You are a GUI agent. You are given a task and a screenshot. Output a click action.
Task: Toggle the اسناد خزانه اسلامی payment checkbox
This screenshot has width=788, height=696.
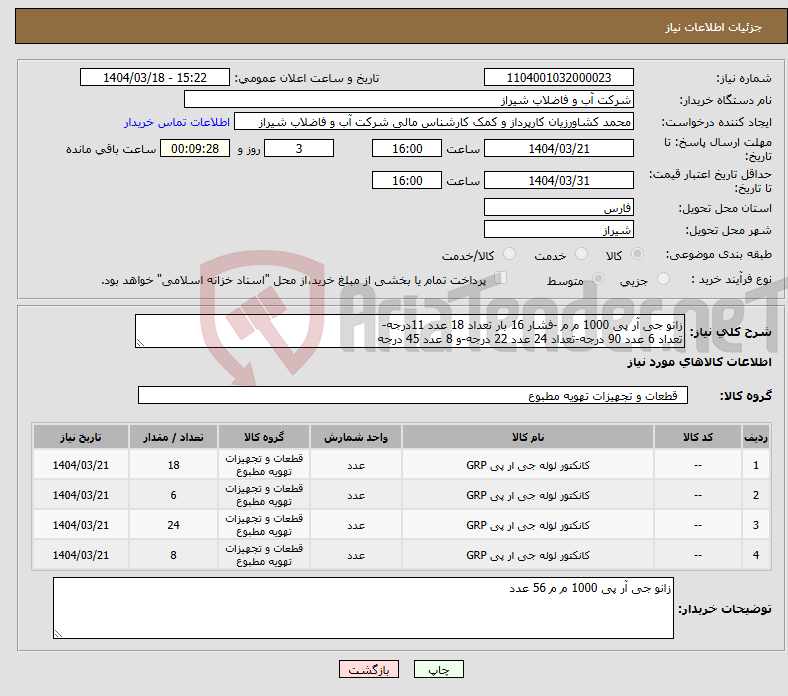tap(501, 277)
